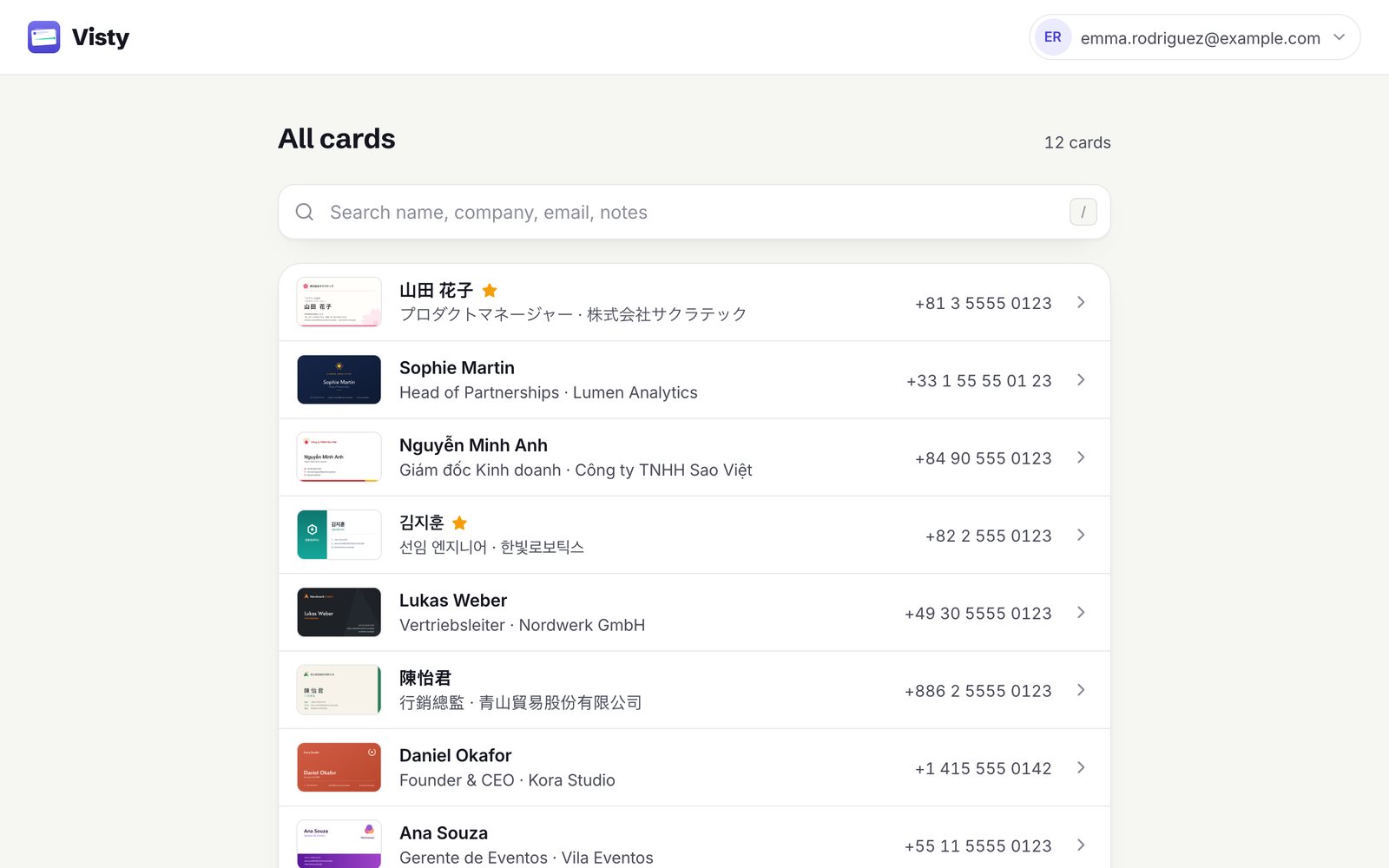Click phone number +82 2 555 0123
This screenshot has width=1389, height=868.
pos(988,536)
